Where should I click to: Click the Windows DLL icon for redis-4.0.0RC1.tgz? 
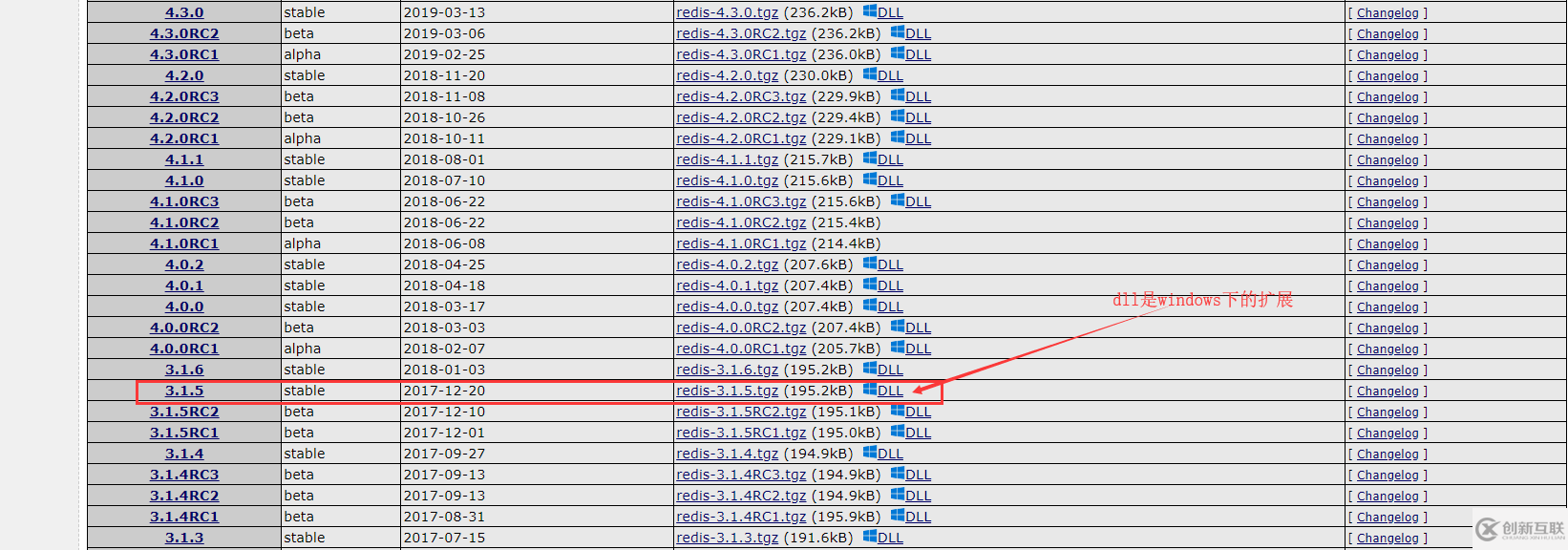(x=898, y=348)
